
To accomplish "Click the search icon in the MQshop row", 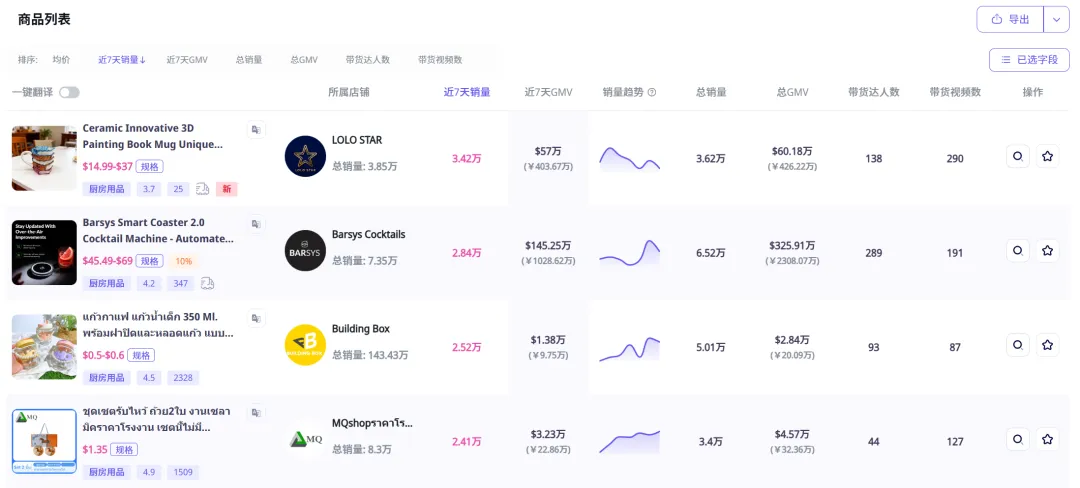I will coord(1017,440).
